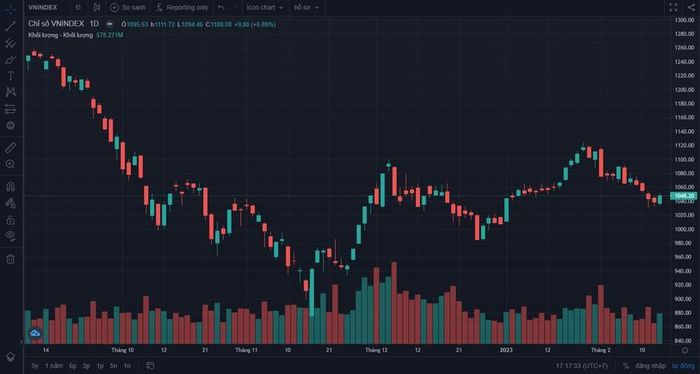Viewport: 700px width, 374px height.
Task: Toggle hide all drawings eye icon
Action: (x=11, y=236)
